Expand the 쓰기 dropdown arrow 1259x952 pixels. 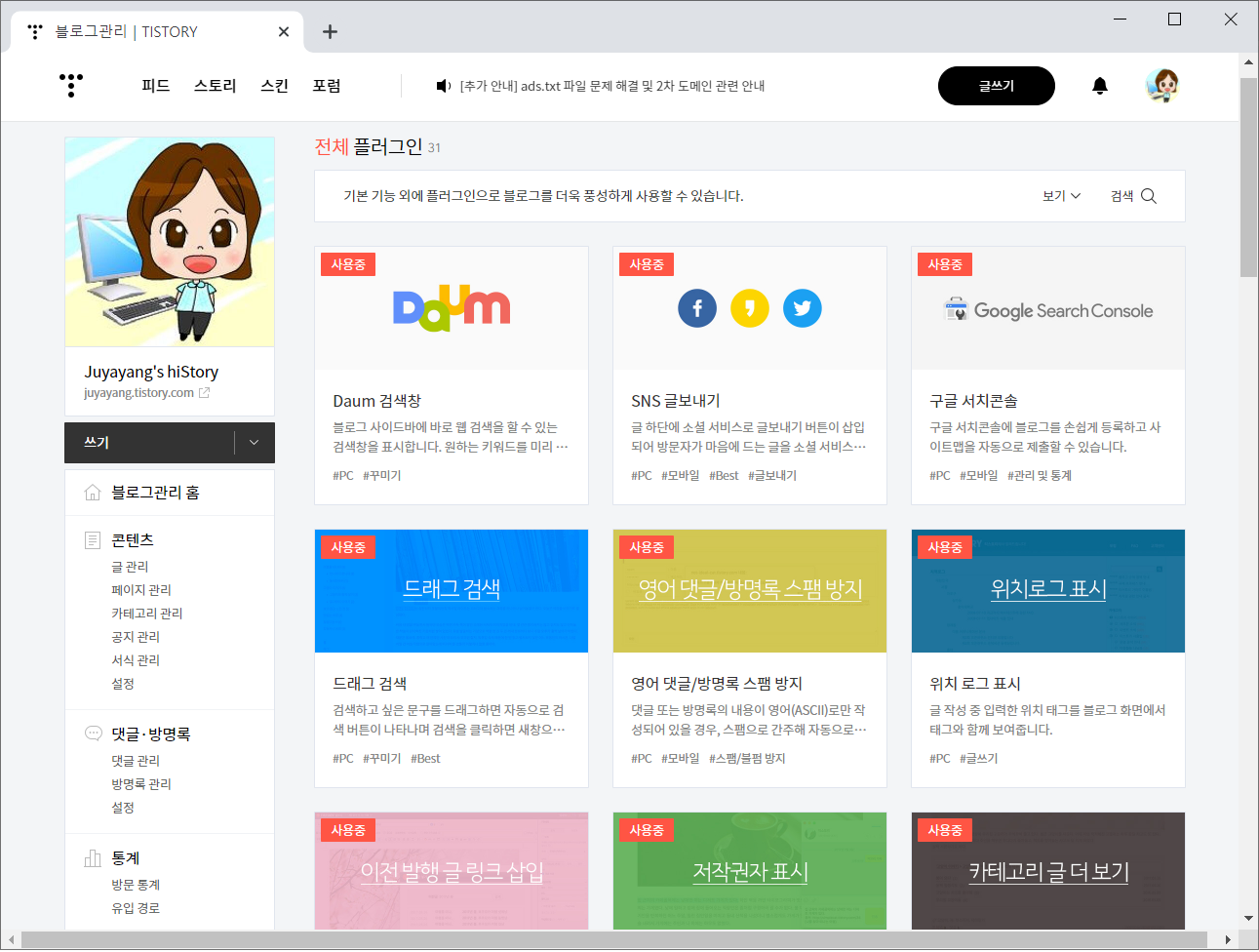coord(255,443)
